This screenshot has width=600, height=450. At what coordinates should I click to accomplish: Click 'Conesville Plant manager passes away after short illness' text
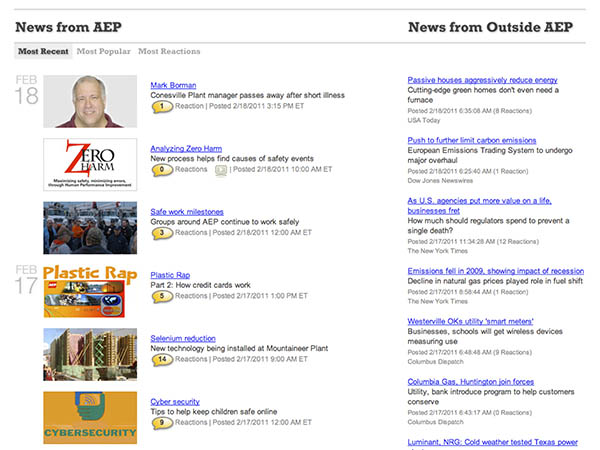pyautogui.click(x=248, y=95)
